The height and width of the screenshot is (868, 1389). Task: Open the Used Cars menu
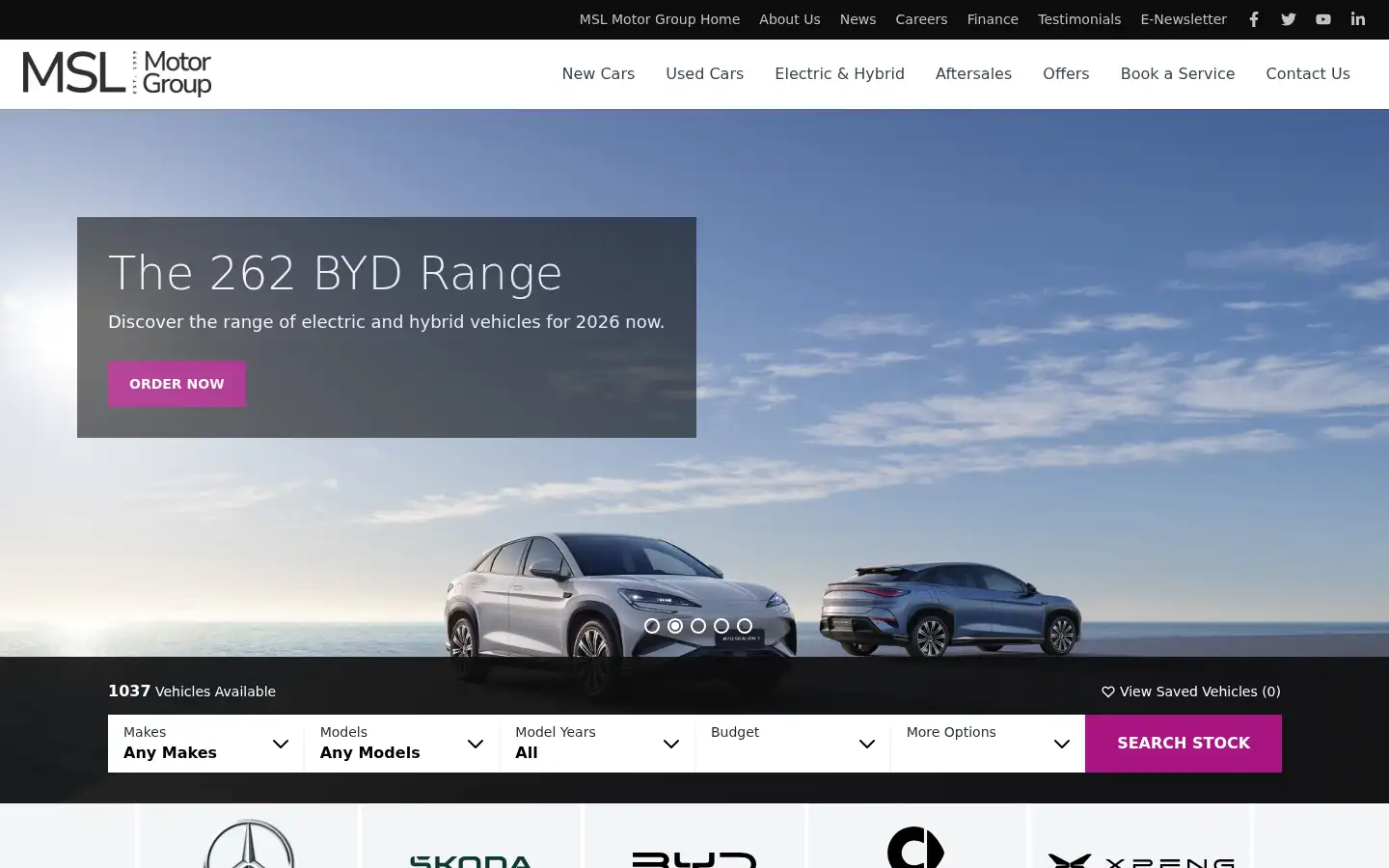click(704, 74)
